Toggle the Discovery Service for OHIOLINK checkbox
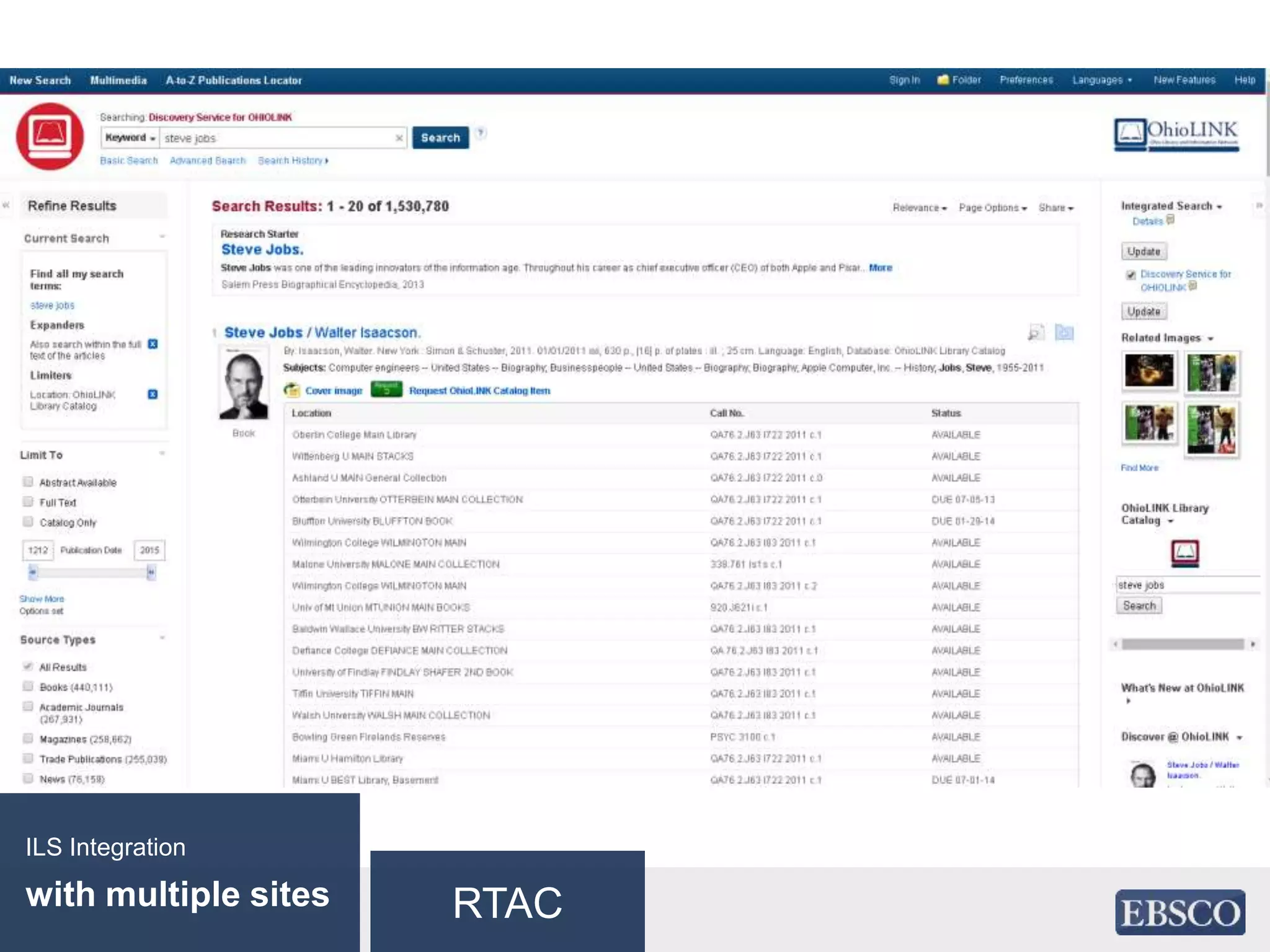 1130,275
